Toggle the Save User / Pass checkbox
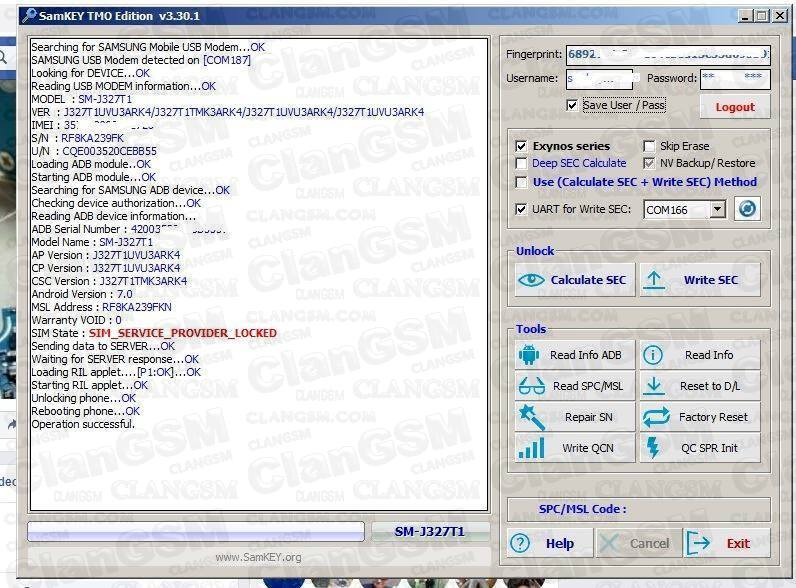 click(x=572, y=105)
